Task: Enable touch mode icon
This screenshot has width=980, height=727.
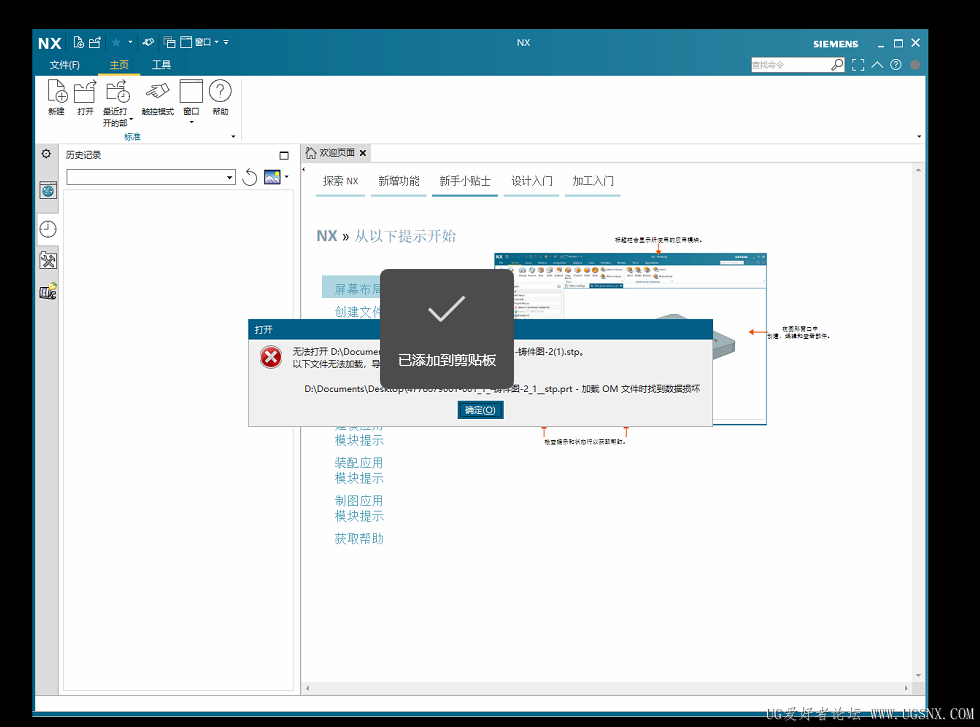Action: (x=157, y=98)
